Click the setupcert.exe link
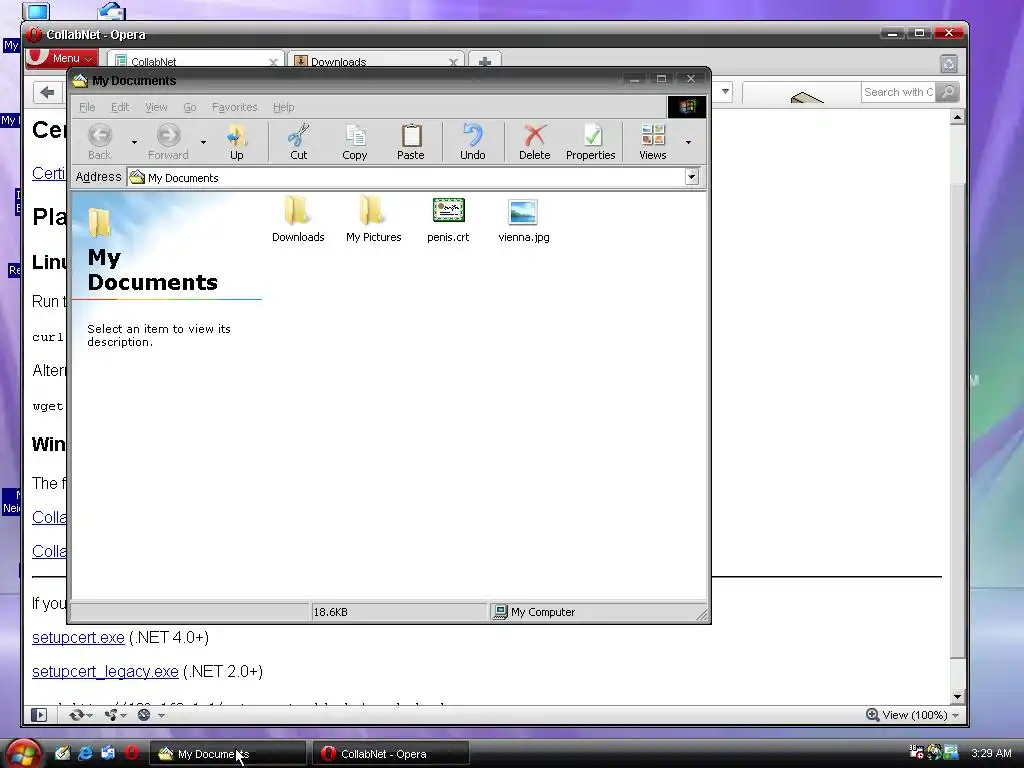This screenshot has height=768, width=1024. pos(78,637)
